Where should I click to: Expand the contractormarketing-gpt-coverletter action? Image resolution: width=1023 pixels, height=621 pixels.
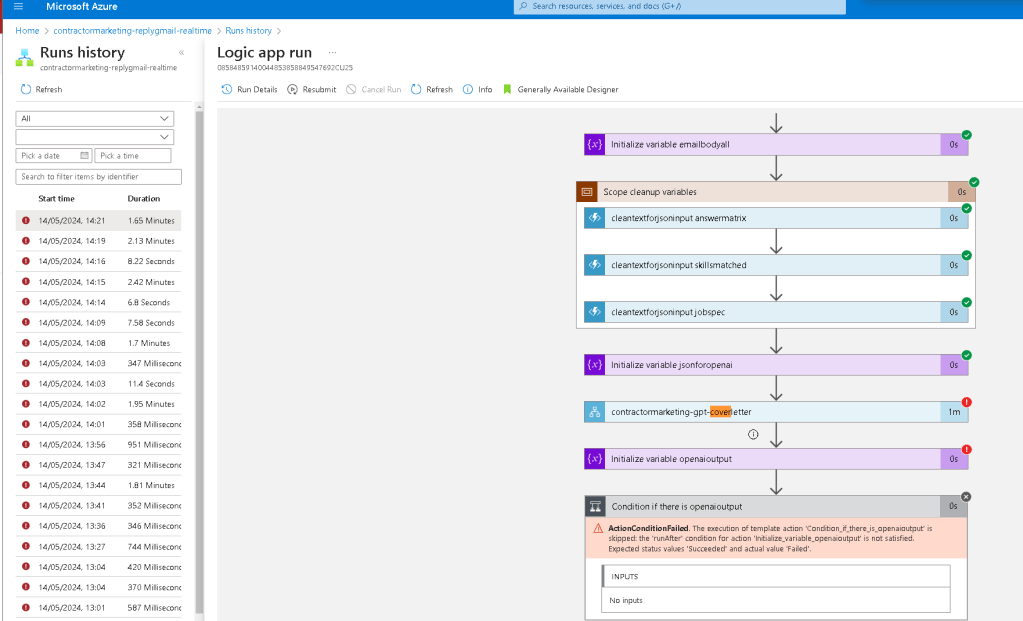coord(776,412)
